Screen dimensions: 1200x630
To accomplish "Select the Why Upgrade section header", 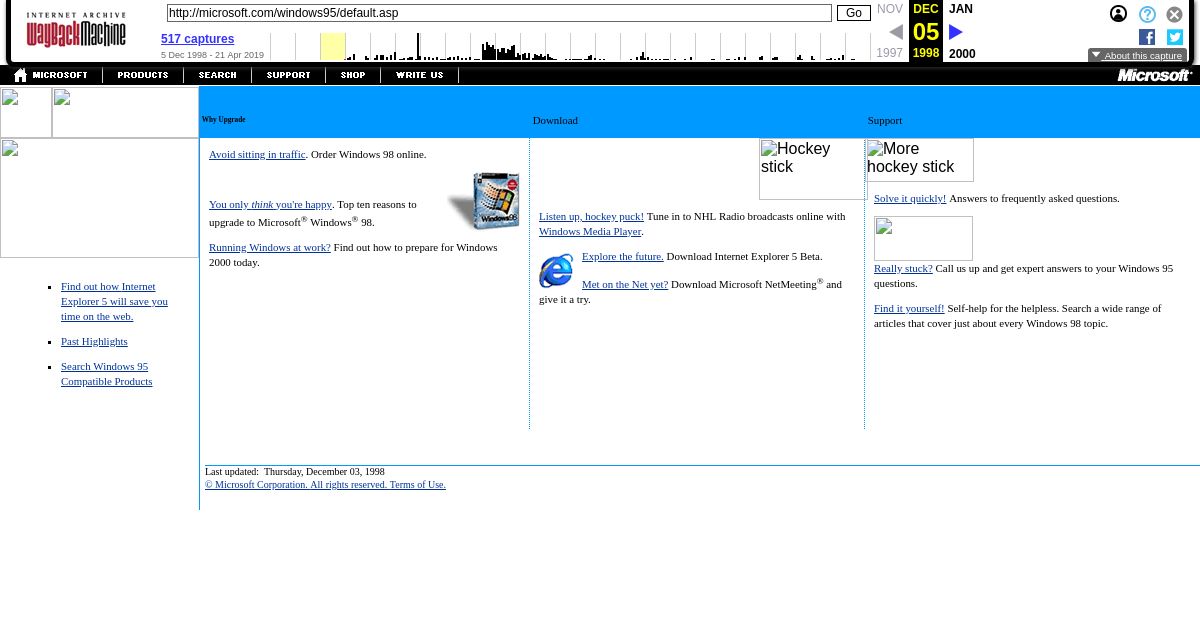I will tap(224, 120).
